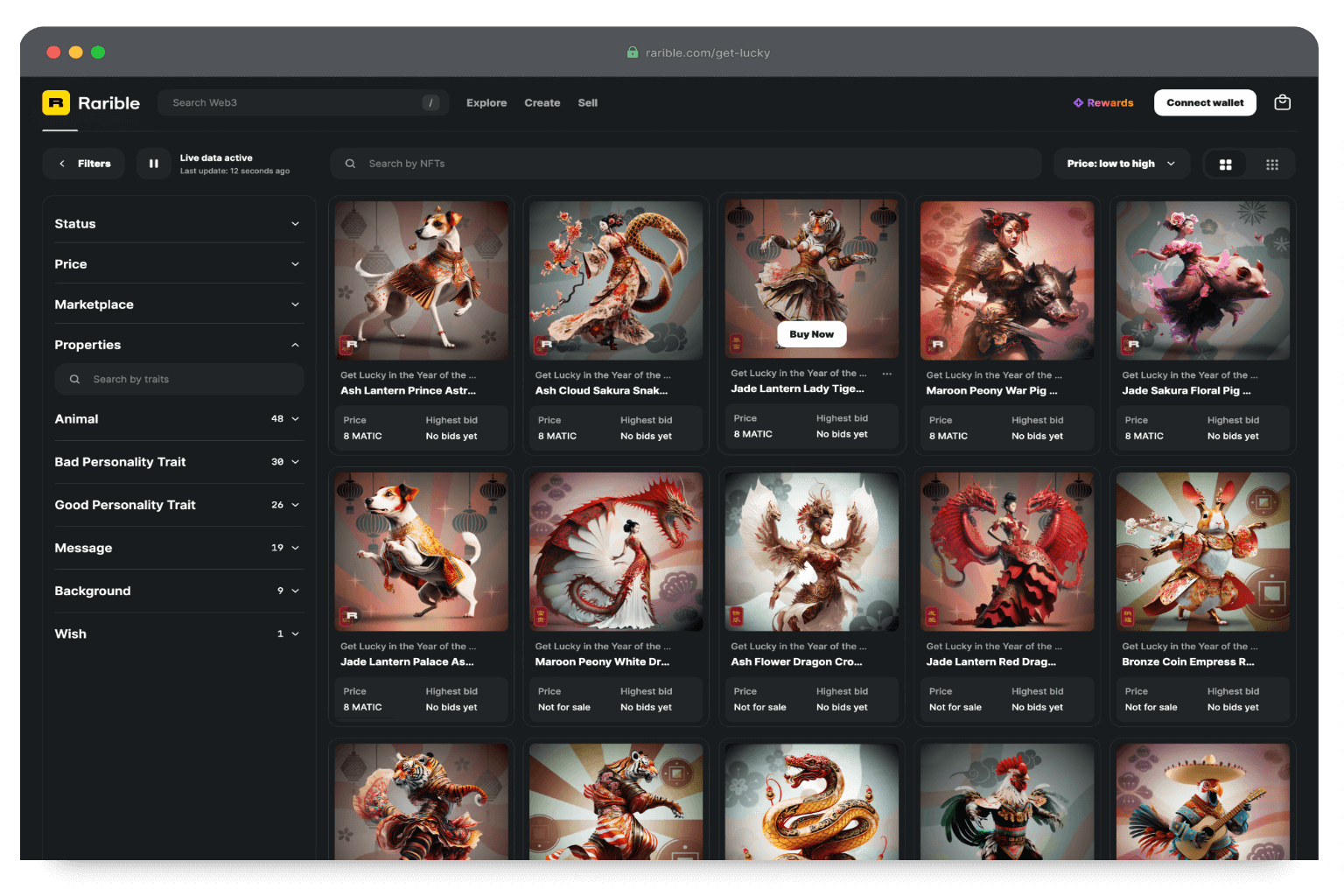Pause live data with pause icon
This screenshot has width=1344, height=896.
pos(154,164)
